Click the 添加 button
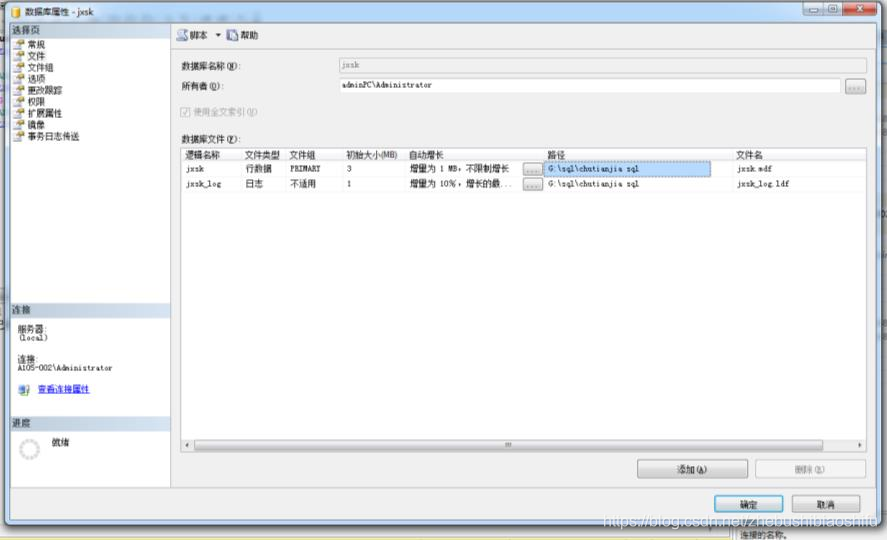This screenshot has height=540, width=887. tap(692, 469)
